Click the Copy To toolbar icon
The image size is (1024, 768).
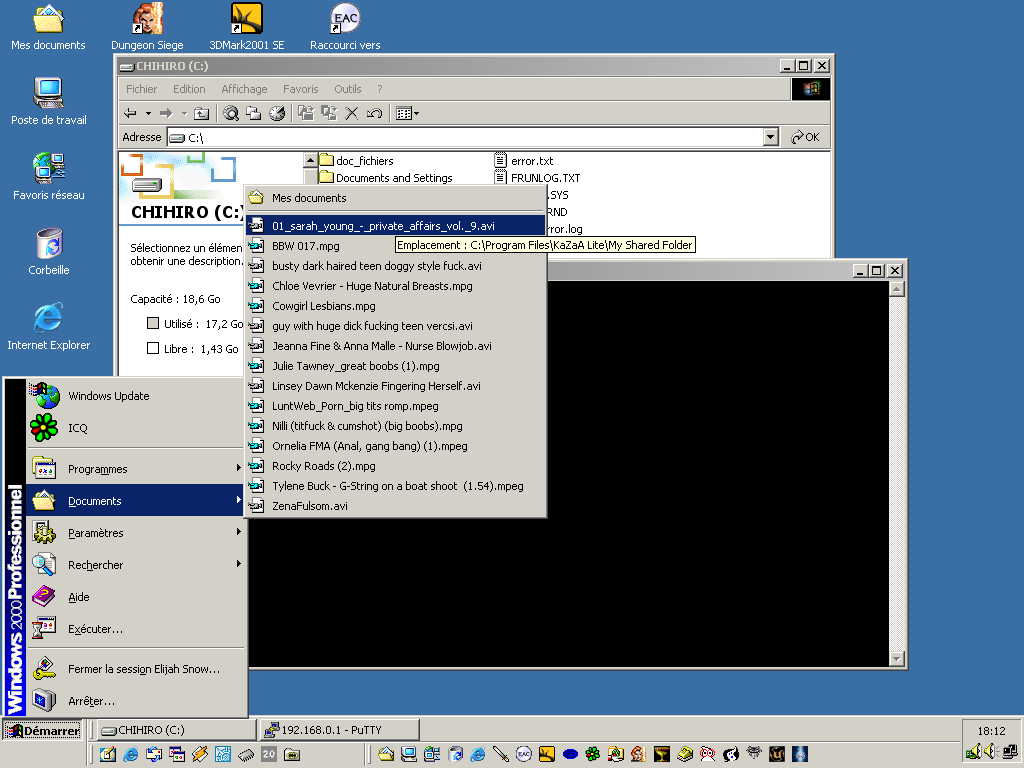[328, 114]
